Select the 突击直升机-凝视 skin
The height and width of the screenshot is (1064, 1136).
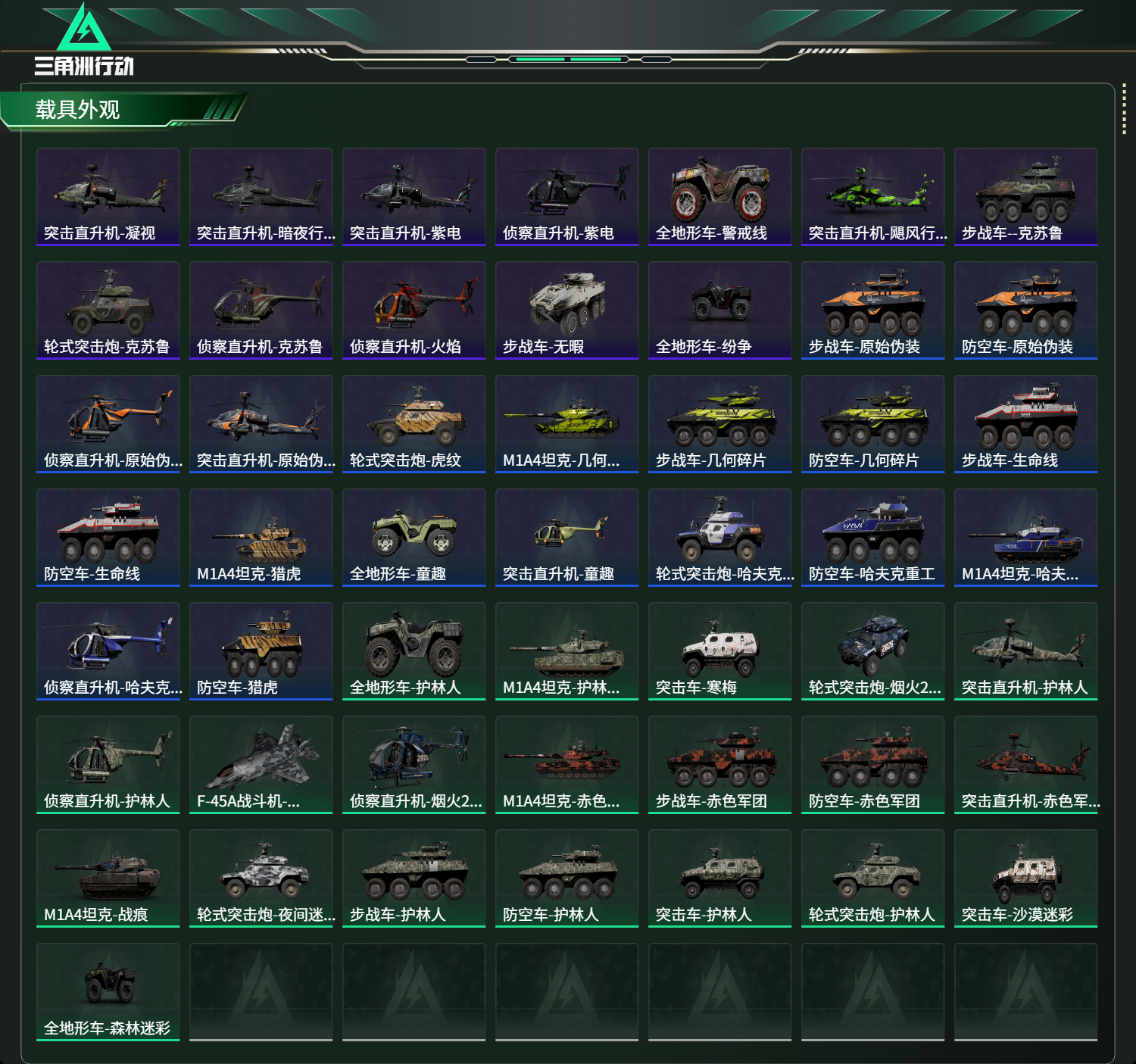pyautogui.click(x=108, y=197)
